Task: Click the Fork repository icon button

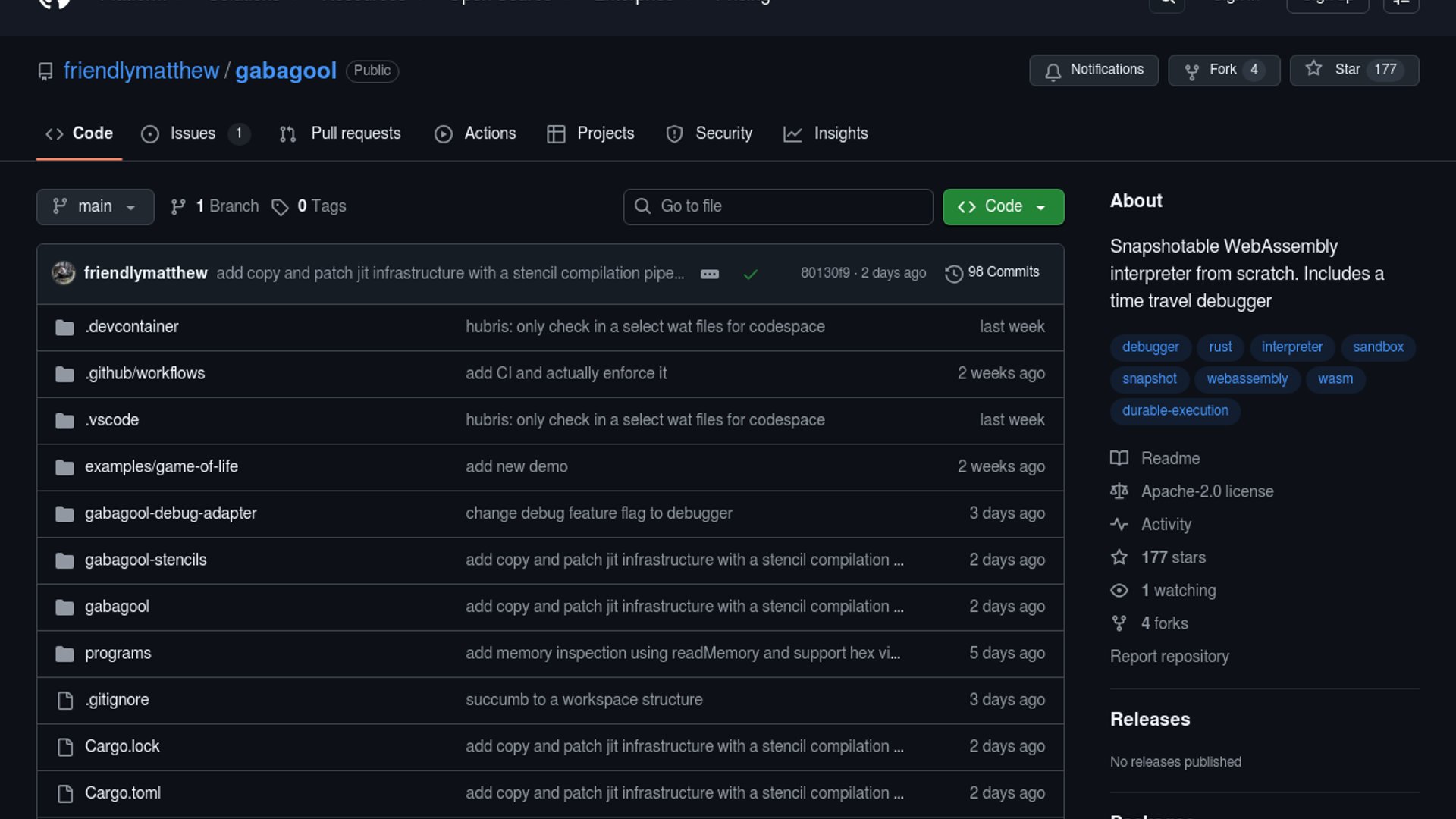Action: coord(1192,71)
